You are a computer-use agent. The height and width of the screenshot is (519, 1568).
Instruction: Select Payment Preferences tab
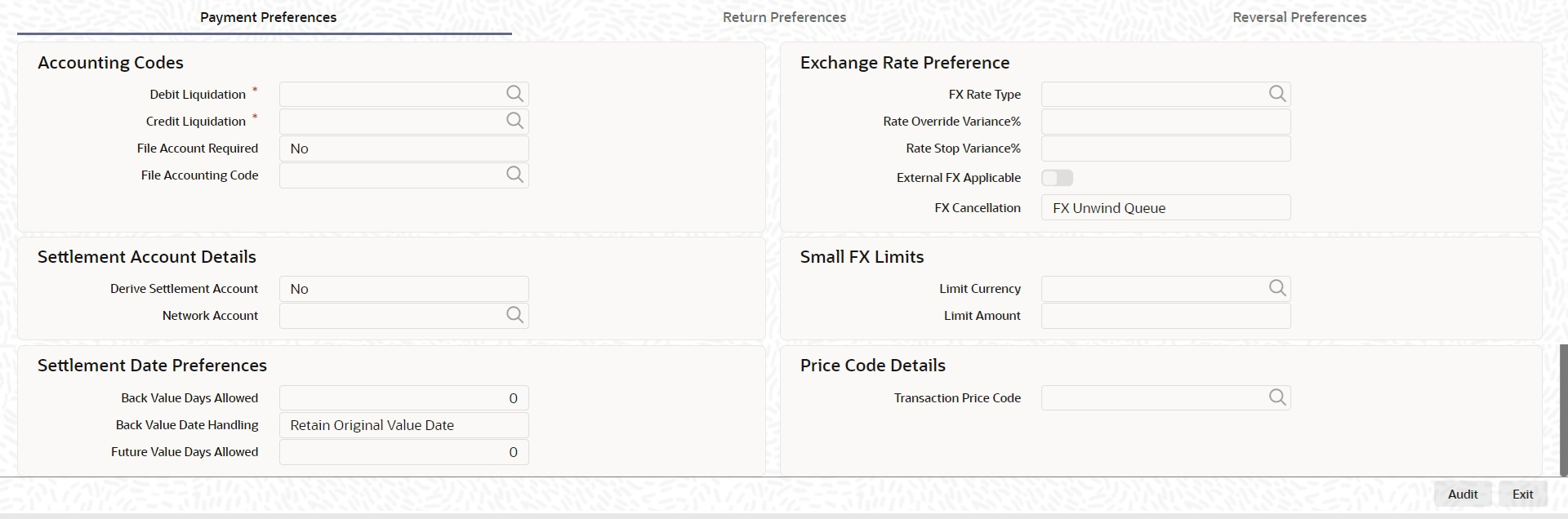click(268, 17)
